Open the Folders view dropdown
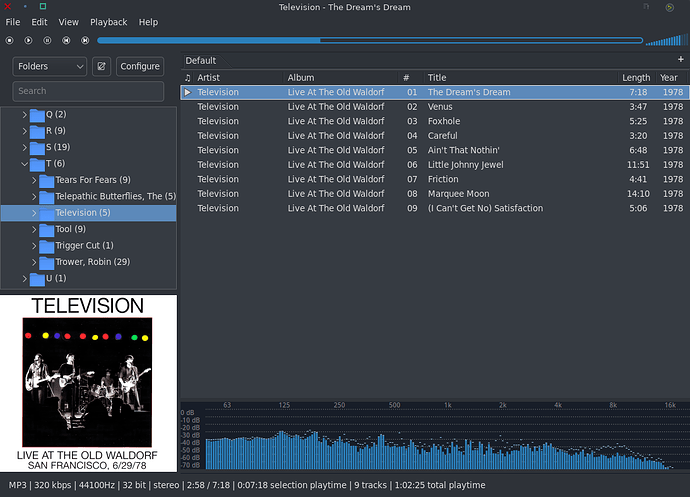The image size is (690, 497). pos(50,66)
